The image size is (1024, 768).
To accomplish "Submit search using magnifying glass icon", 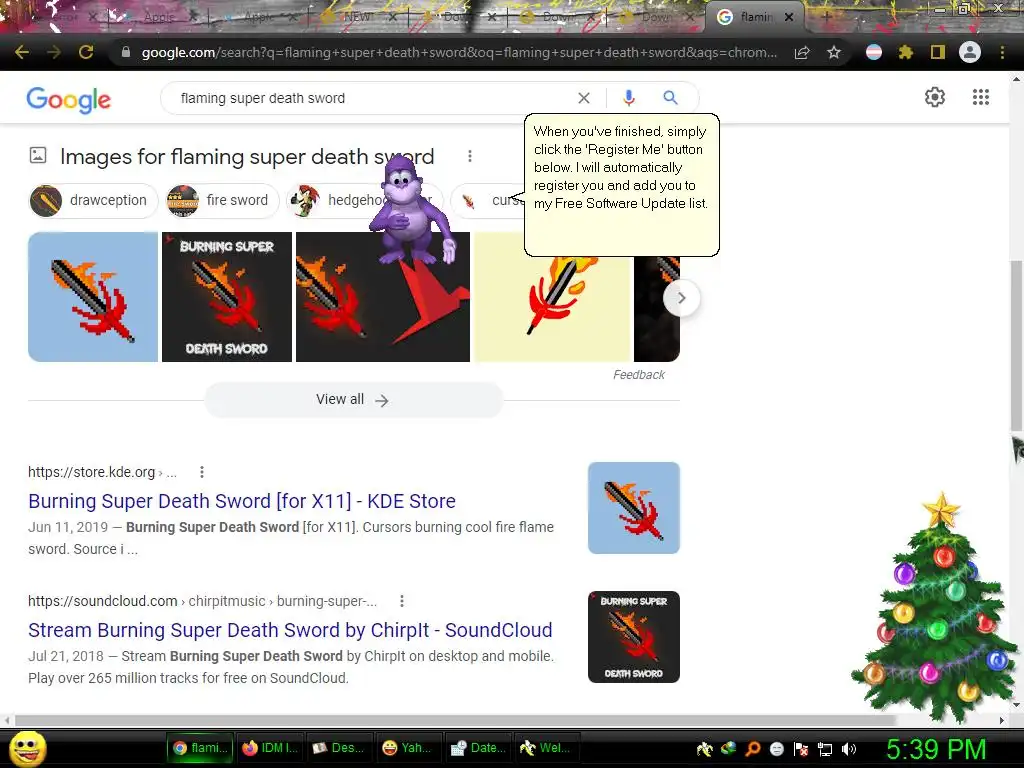I will click(x=670, y=98).
